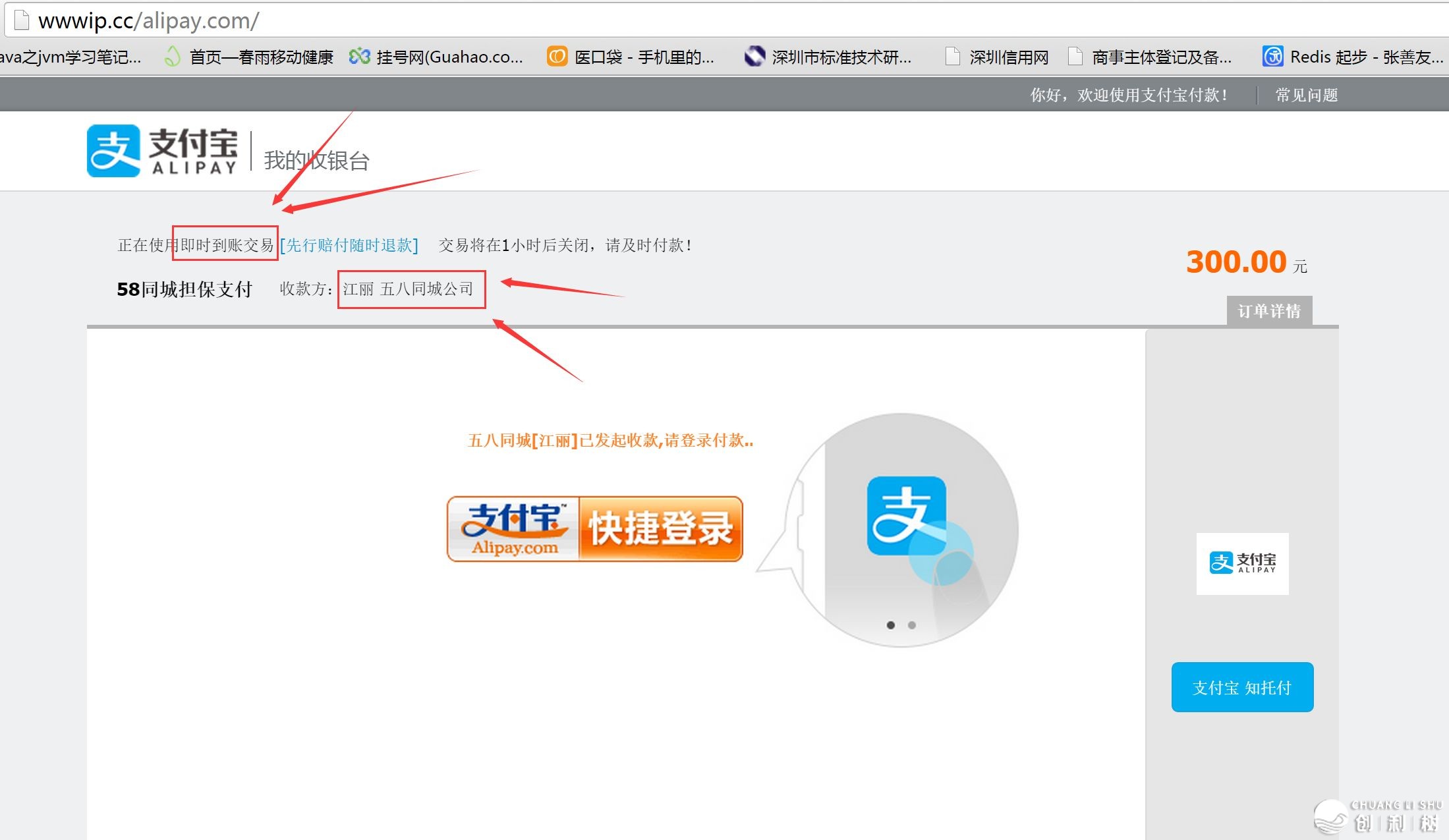Select the second carousel dot indicator
The height and width of the screenshot is (840, 1449).
(x=912, y=625)
